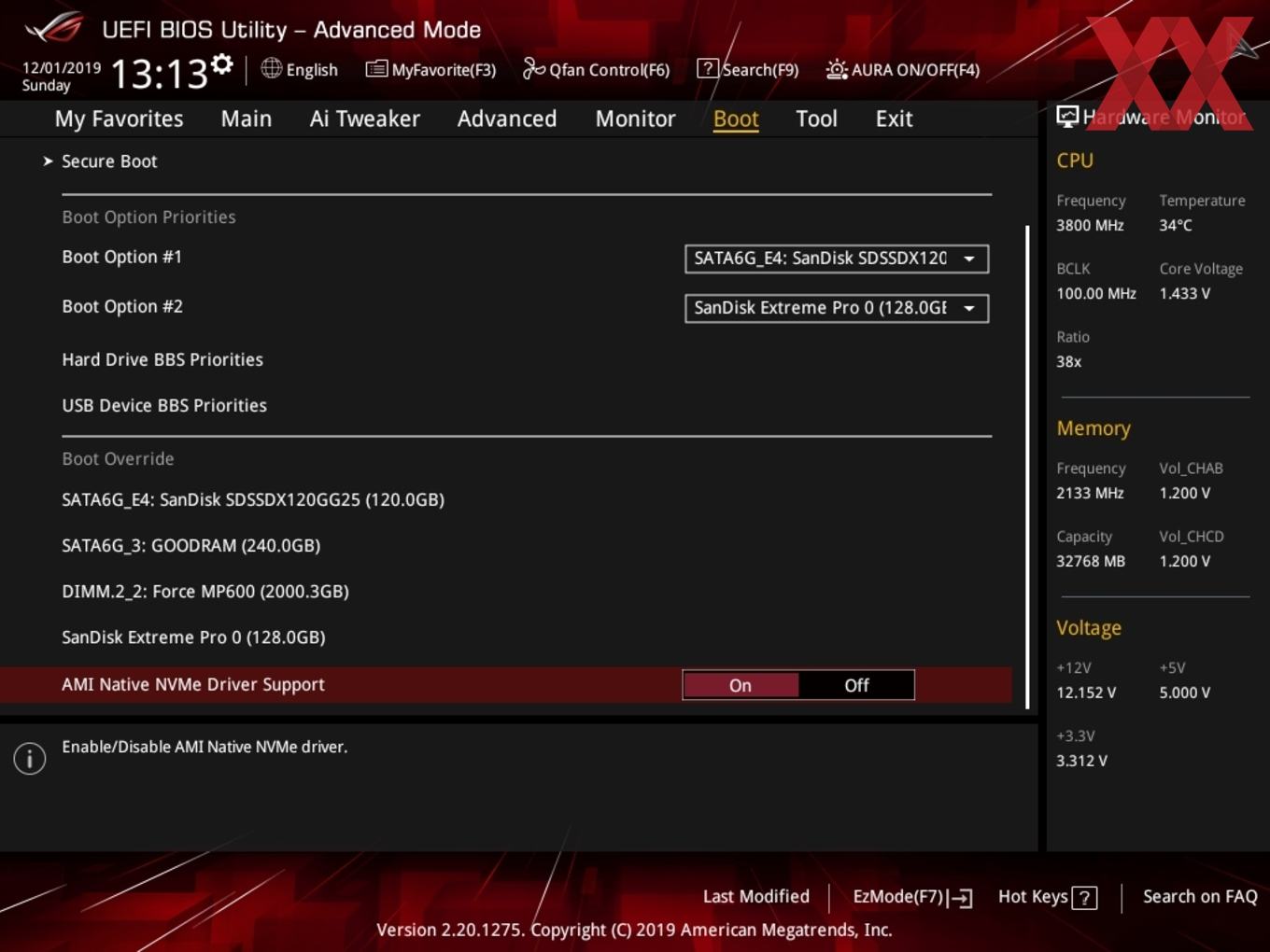The height and width of the screenshot is (952, 1270).
Task: Go to Monitor tab
Action: [x=635, y=119]
